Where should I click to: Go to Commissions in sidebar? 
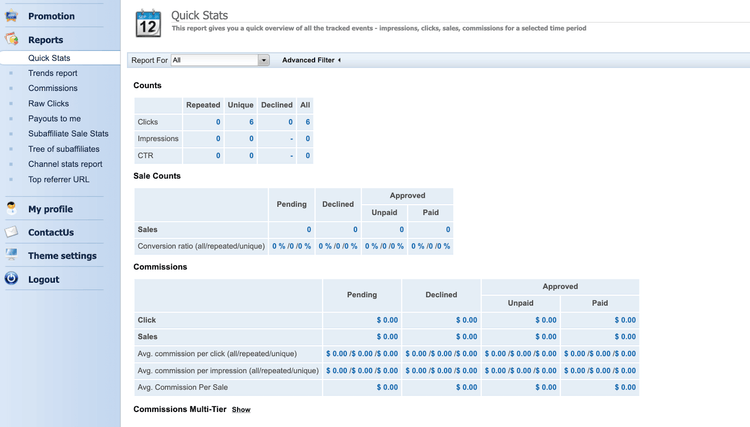(x=53, y=88)
